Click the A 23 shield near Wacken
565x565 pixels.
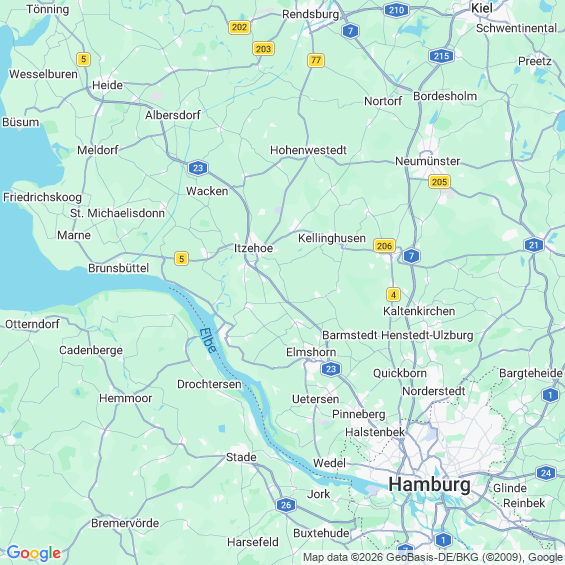(198, 168)
